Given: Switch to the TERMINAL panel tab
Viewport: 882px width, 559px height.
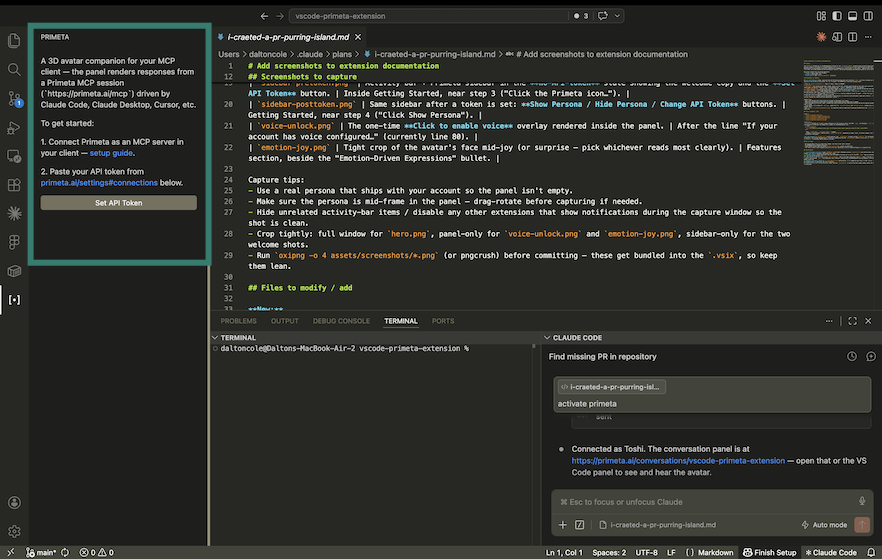Looking at the screenshot, I should pyautogui.click(x=400, y=321).
